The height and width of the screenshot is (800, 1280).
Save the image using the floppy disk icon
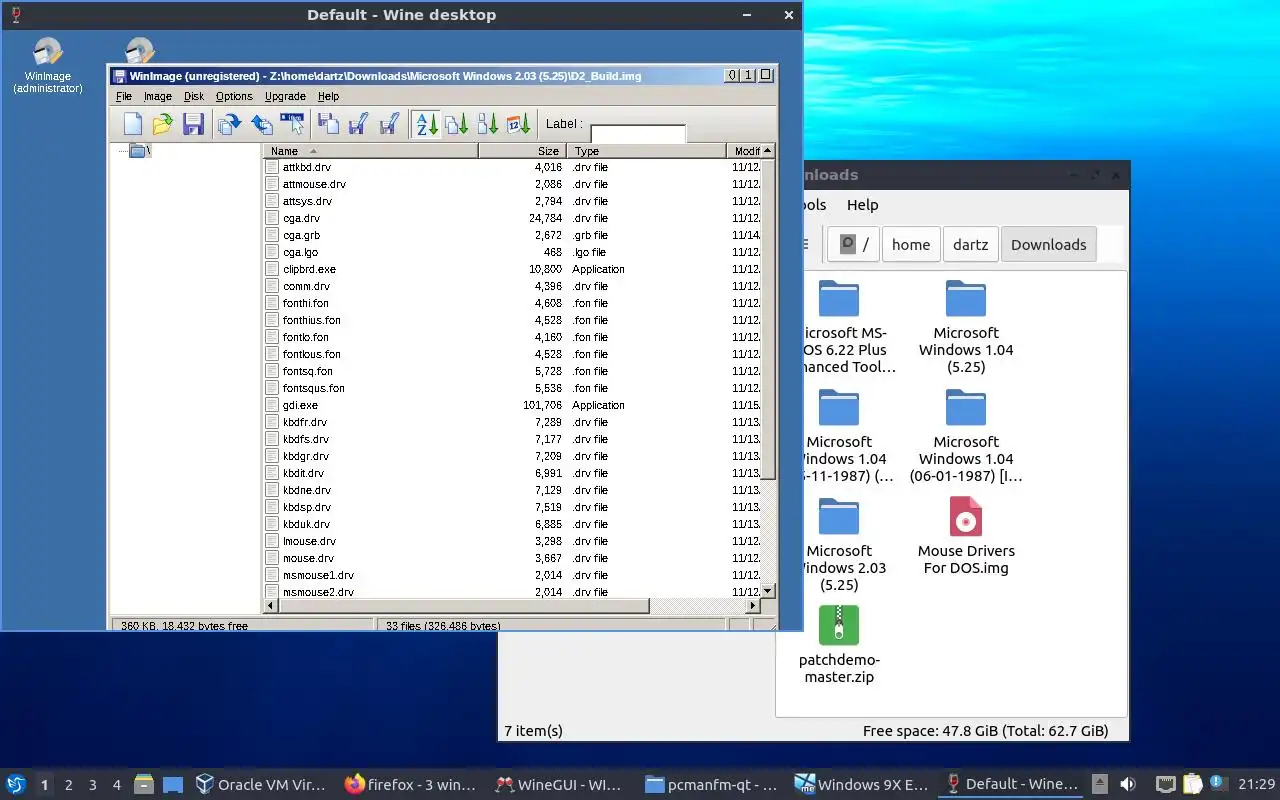pos(193,124)
